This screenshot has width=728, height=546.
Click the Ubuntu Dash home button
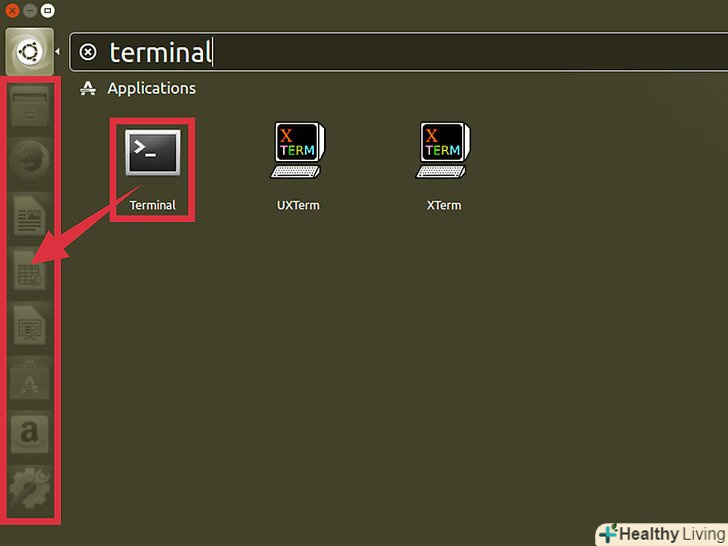coord(30,51)
